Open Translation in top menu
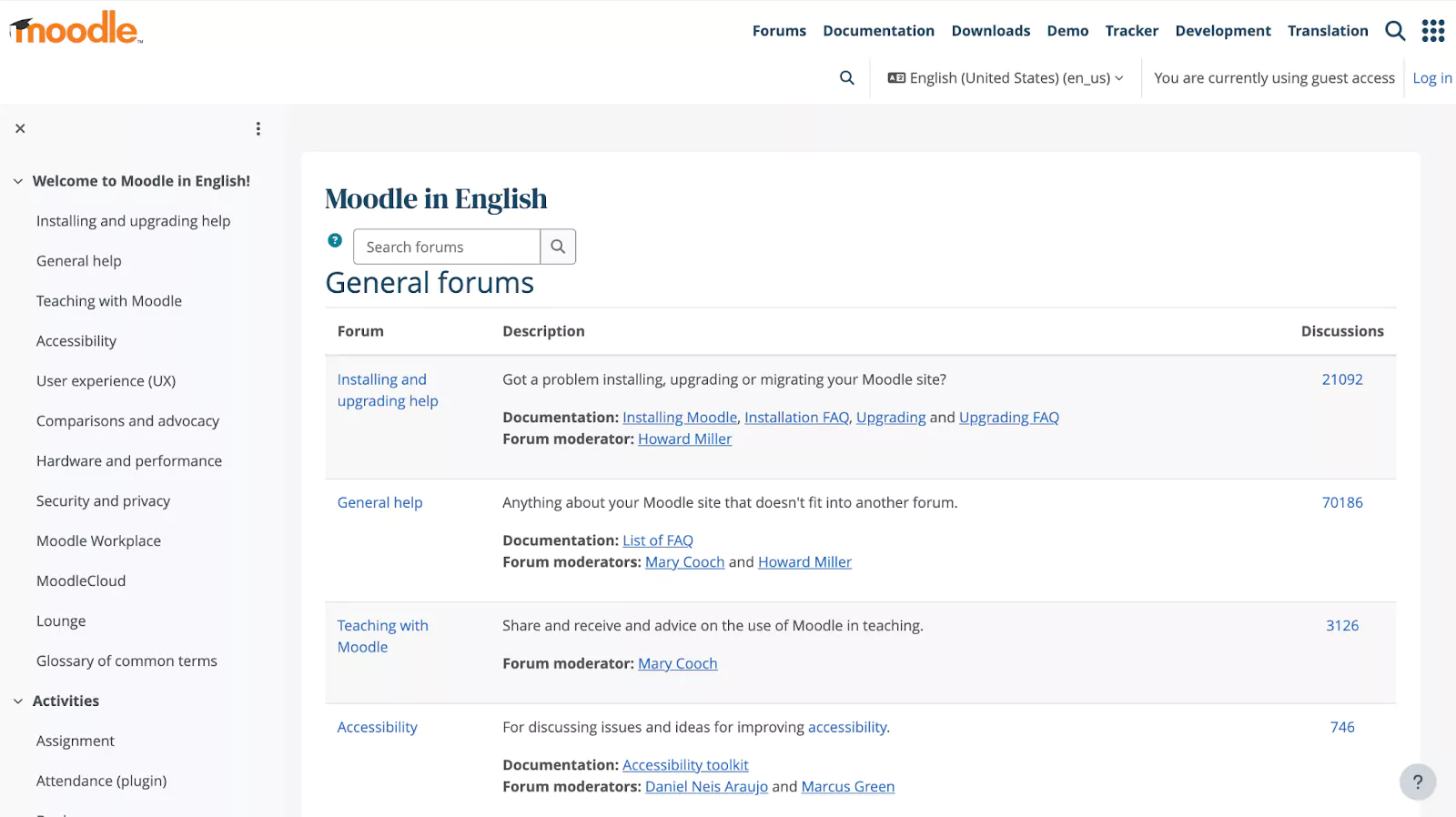 pos(1328,31)
